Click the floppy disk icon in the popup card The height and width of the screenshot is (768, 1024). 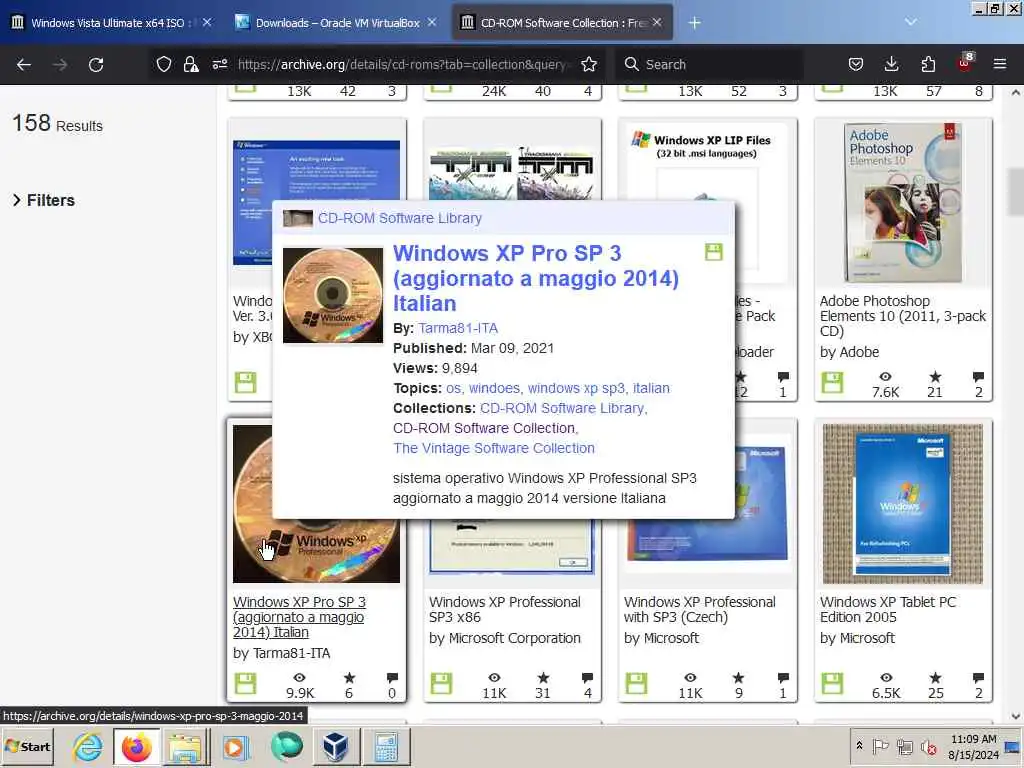(714, 252)
